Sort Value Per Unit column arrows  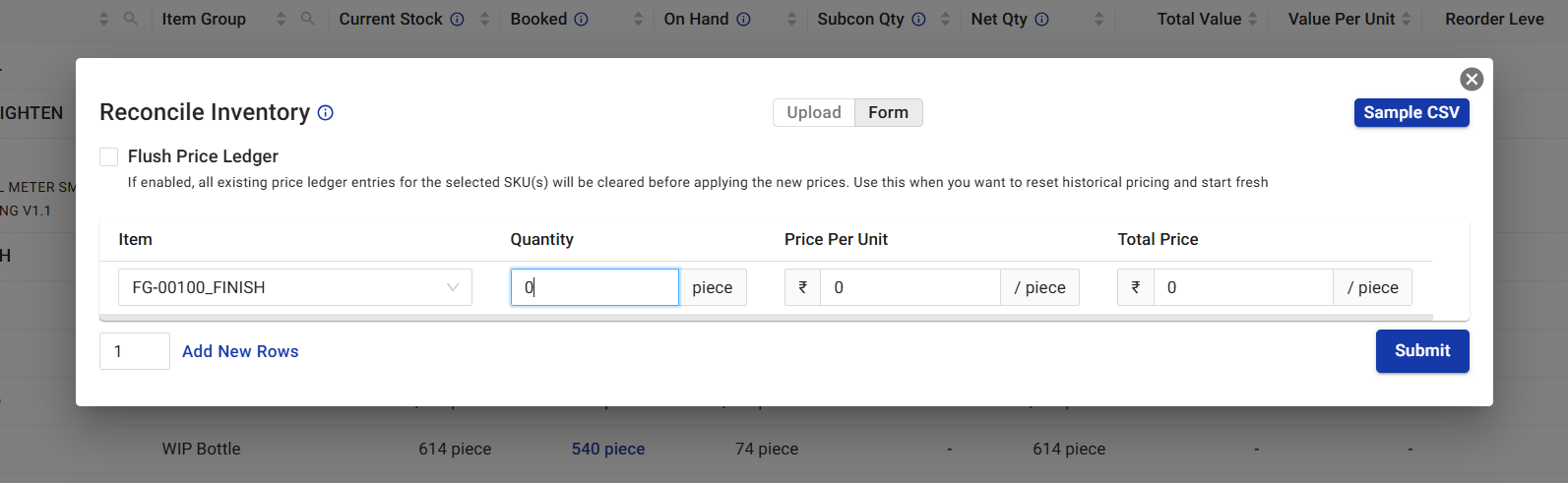pyautogui.click(x=1406, y=19)
